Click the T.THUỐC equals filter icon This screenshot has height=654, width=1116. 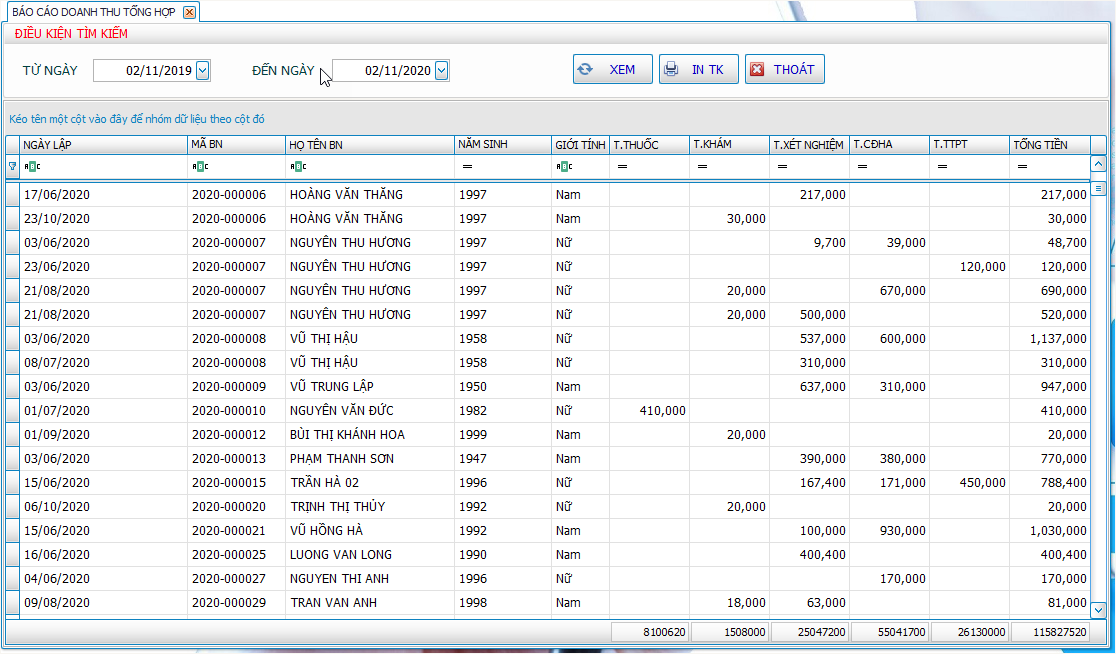(622, 167)
